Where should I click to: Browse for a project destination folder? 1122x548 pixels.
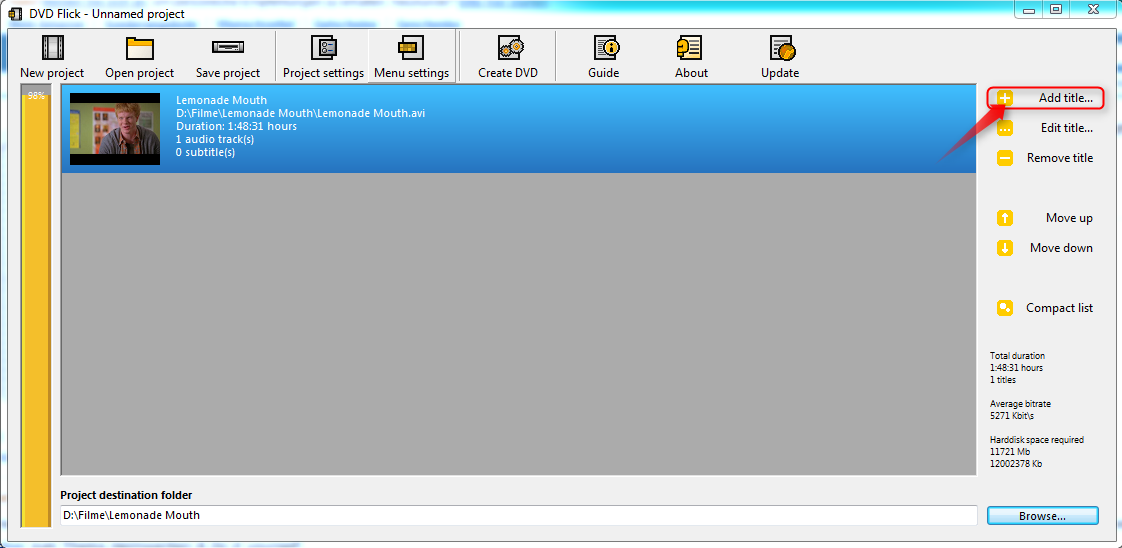point(1042,516)
